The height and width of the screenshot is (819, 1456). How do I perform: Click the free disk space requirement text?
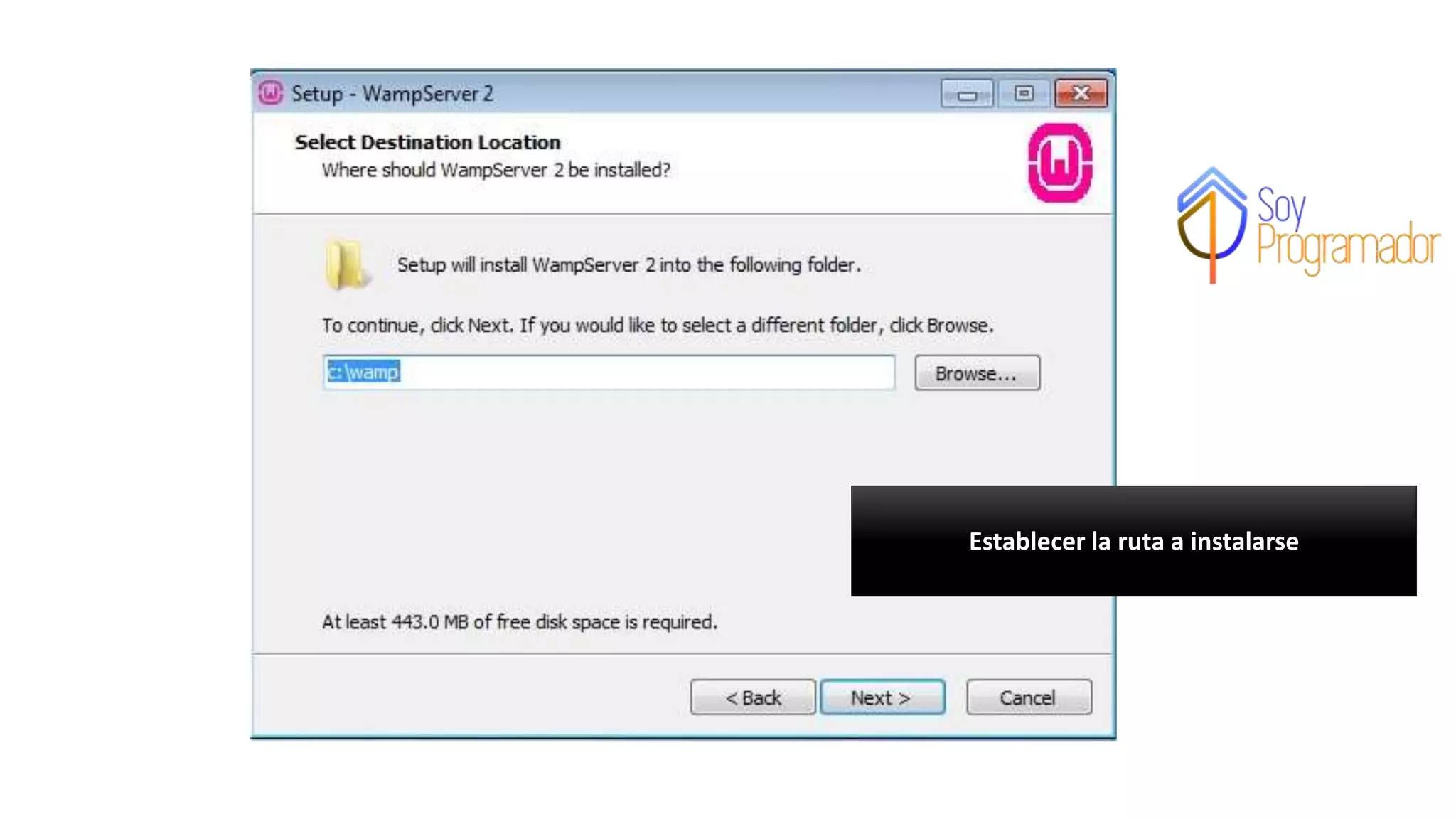tap(520, 622)
